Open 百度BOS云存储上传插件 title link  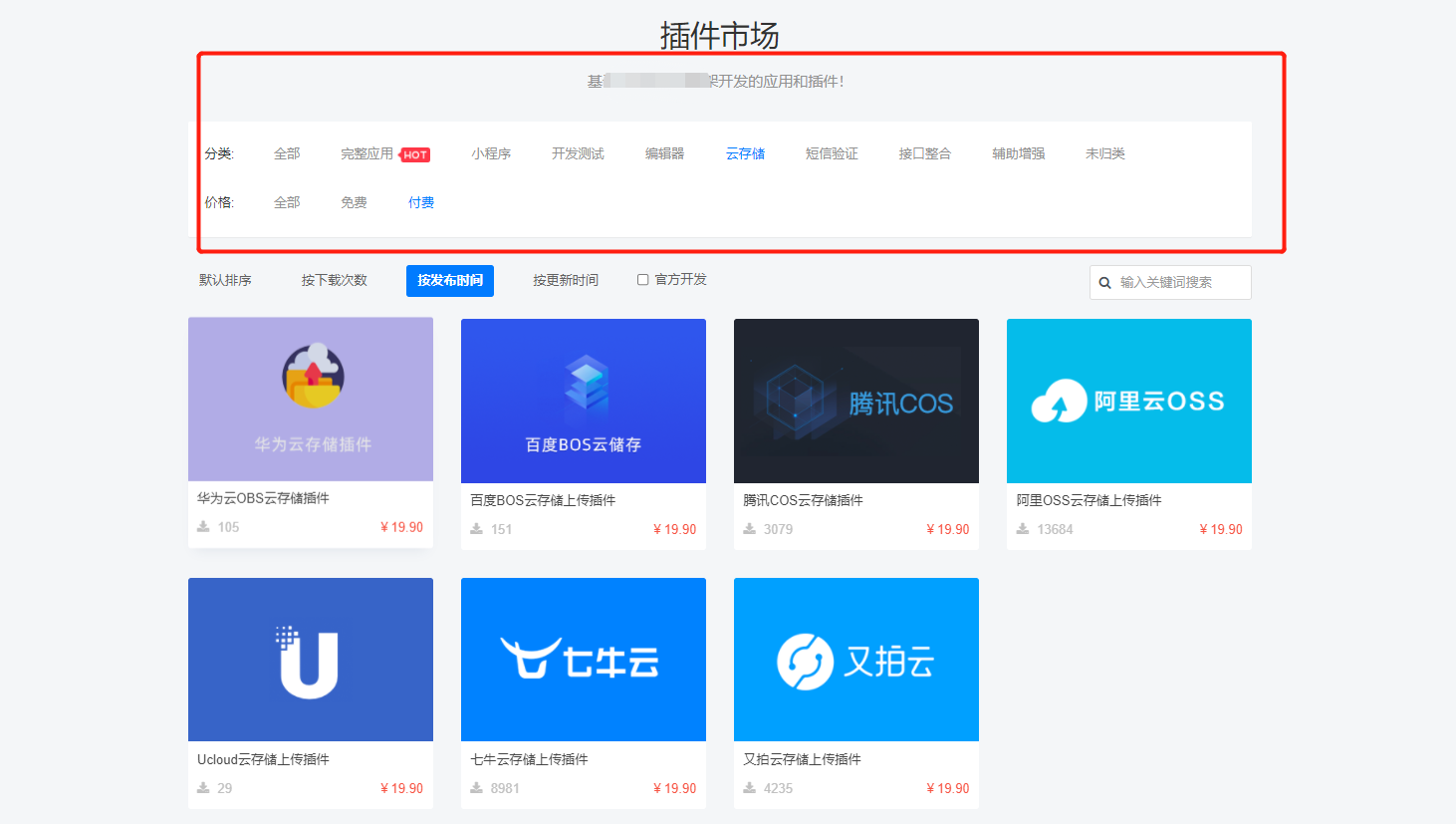coord(543,500)
